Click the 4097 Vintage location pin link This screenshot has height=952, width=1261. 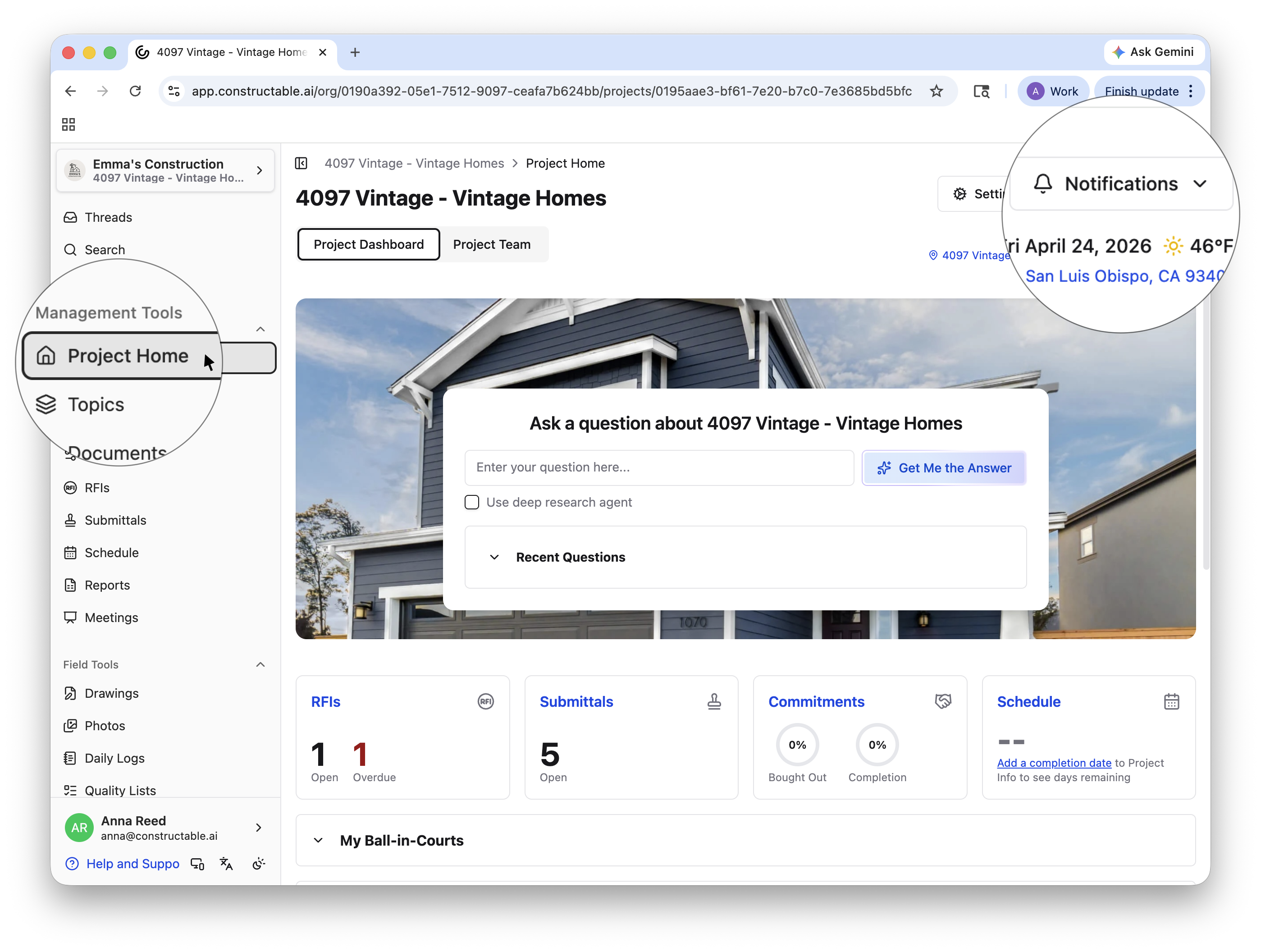click(x=969, y=256)
